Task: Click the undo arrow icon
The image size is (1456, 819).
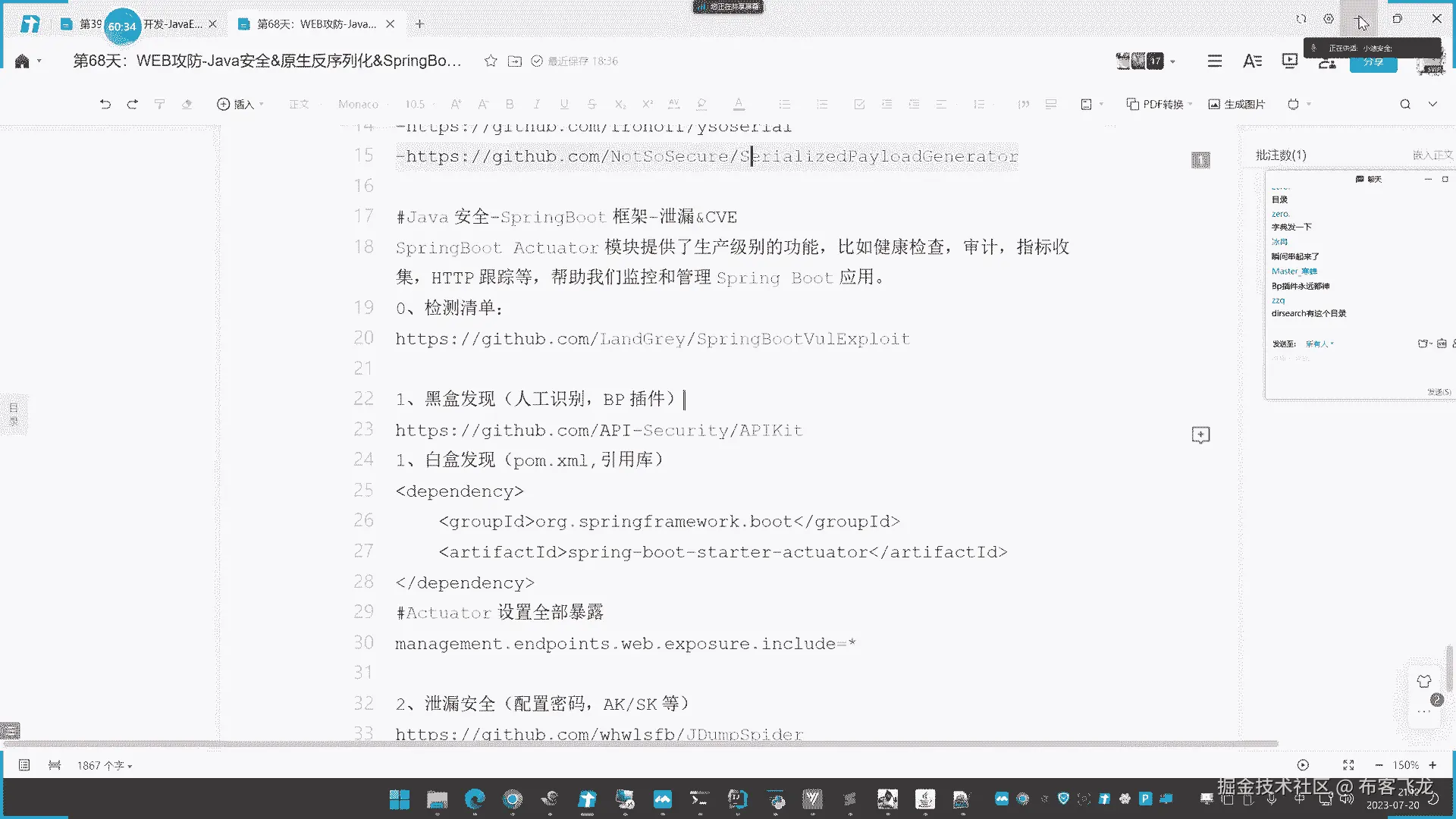Action: (x=105, y=104)
